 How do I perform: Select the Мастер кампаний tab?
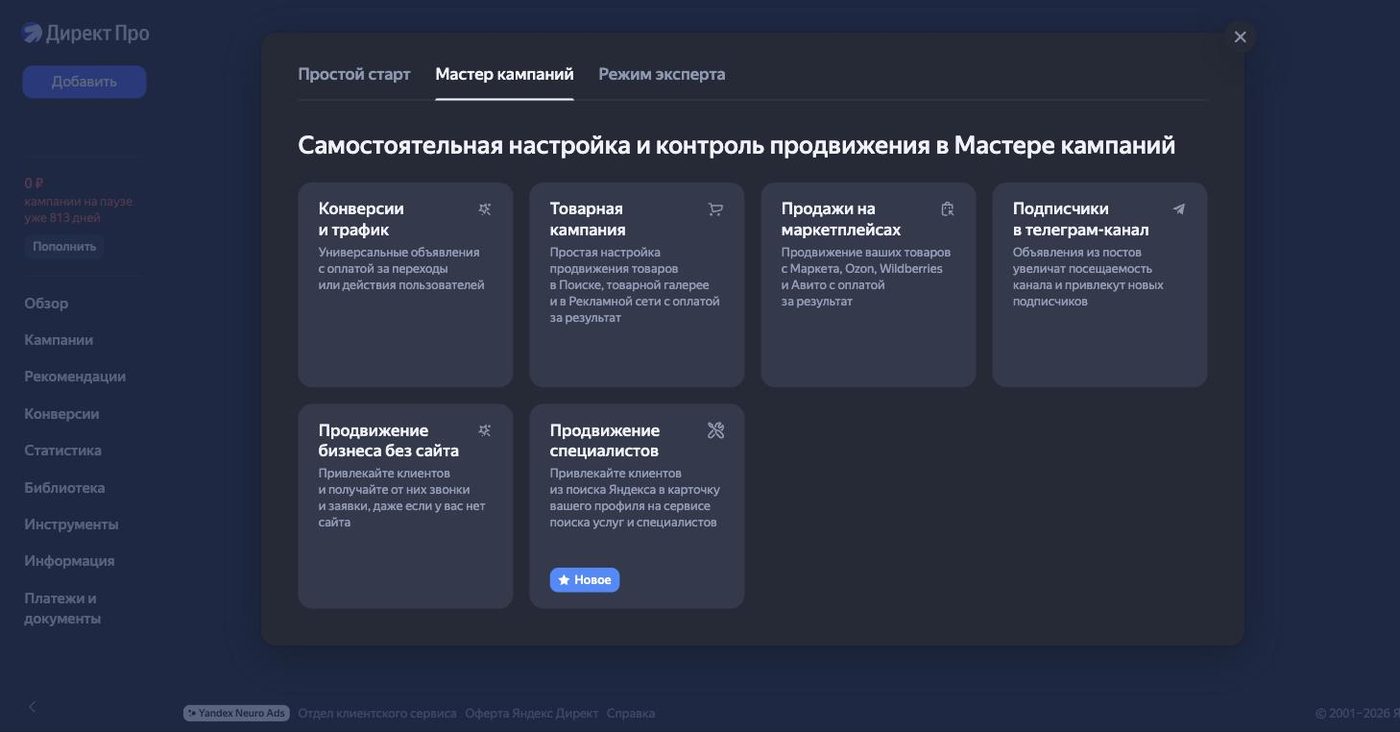[x=505, y=74]
